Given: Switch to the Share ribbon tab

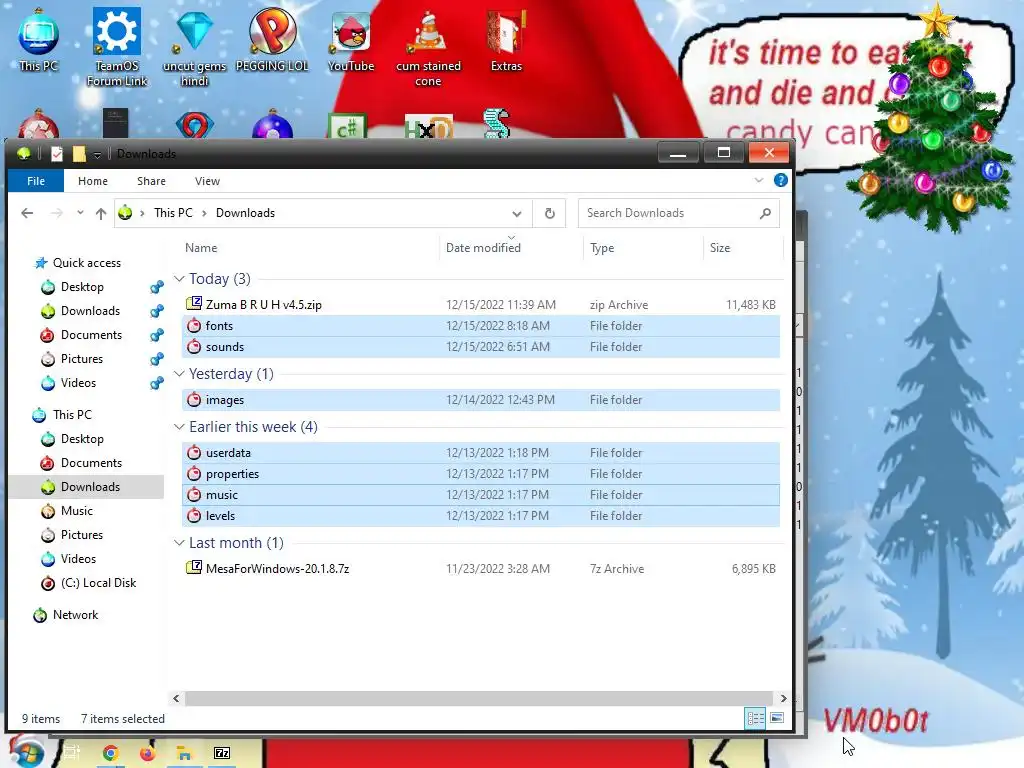Looking at the screenshot, I should pos(152,181).
